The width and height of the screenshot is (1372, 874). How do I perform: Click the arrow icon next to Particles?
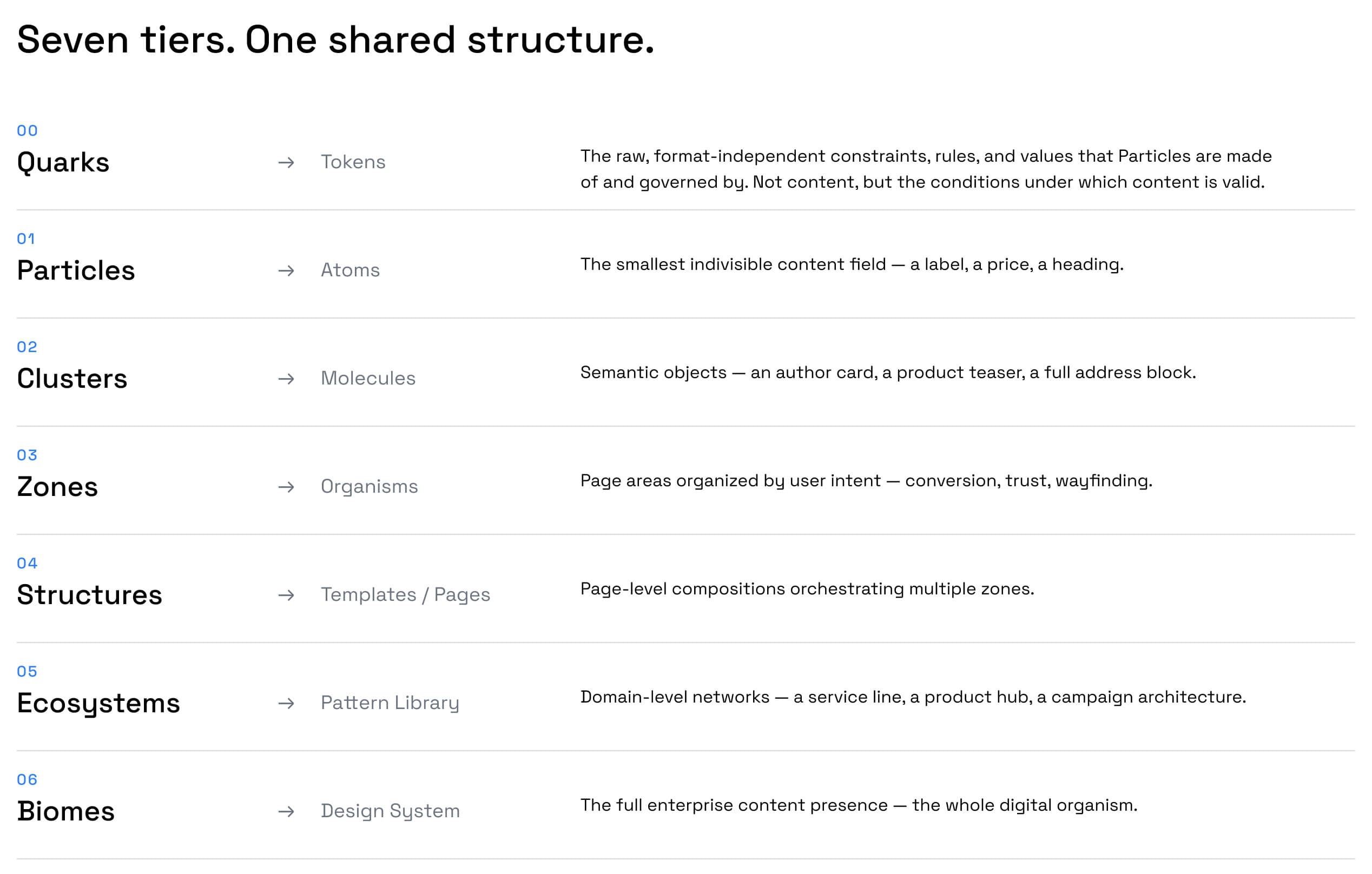point(286,270)
